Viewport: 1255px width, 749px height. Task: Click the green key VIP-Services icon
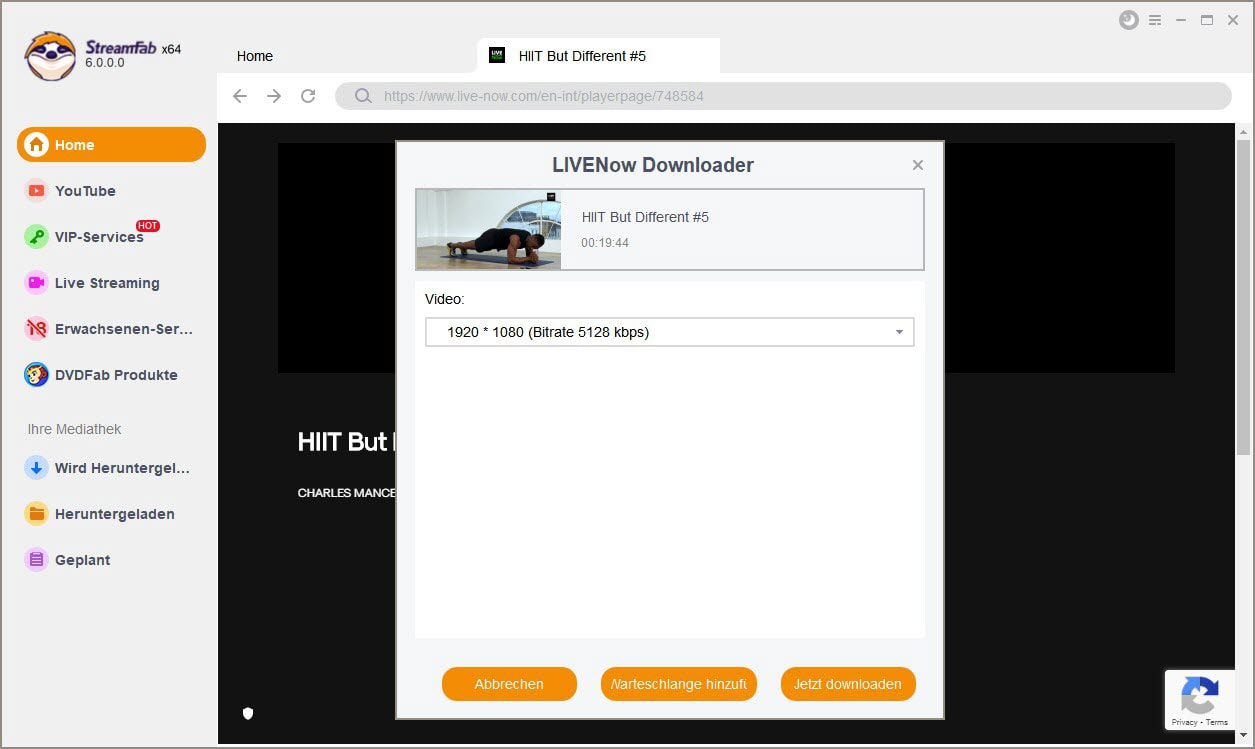pos(37,237)
